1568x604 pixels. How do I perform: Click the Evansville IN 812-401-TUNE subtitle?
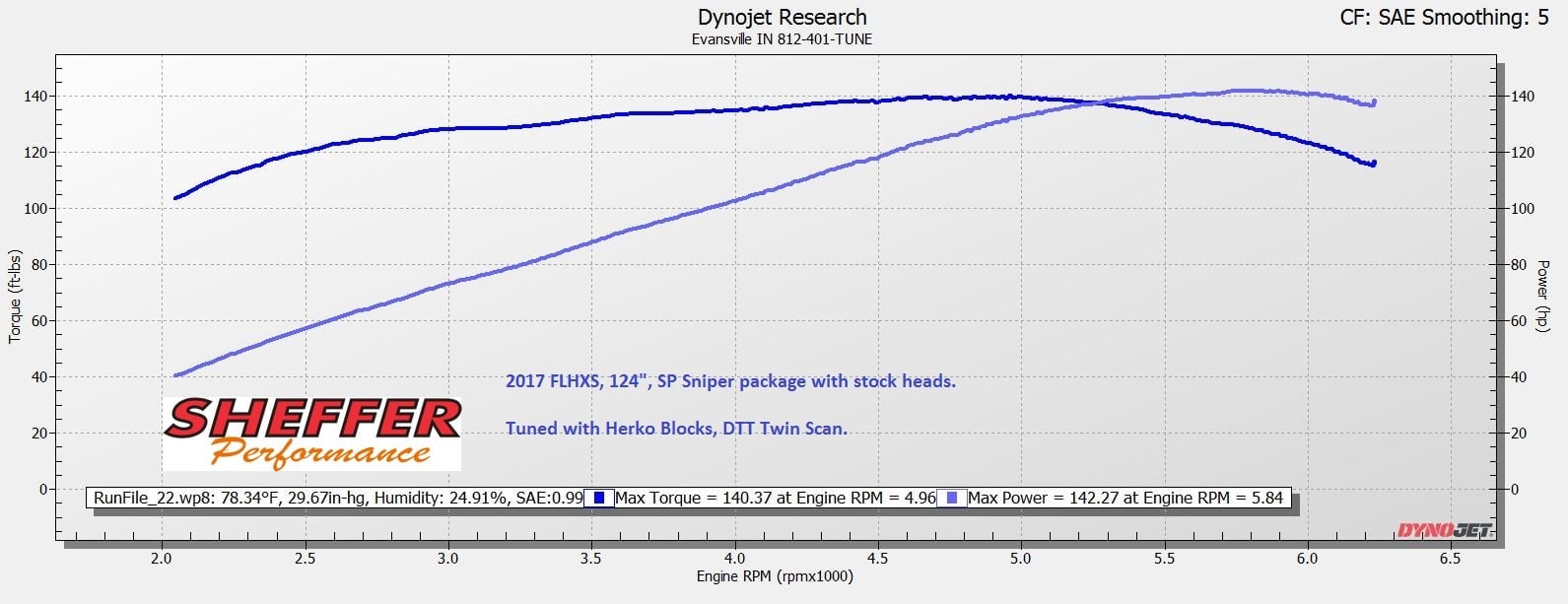782,39
